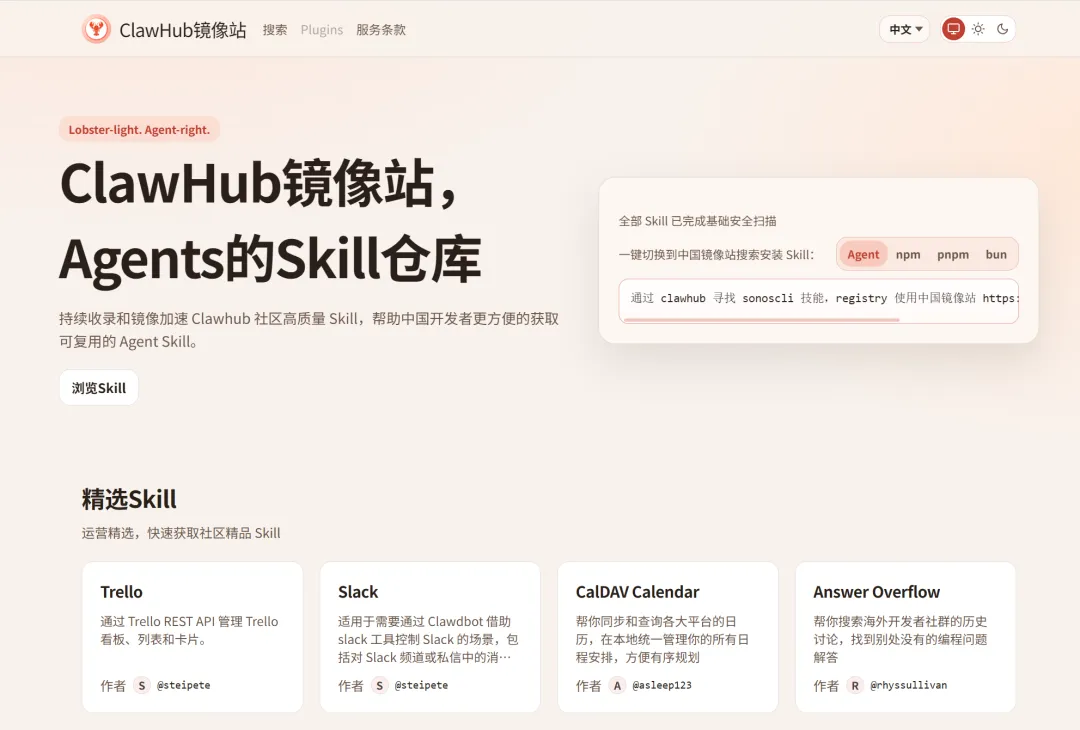This screenshot has height=730, width=1080.
Task: Click the S avatar on Slack card
Action: tap(380, 685)
